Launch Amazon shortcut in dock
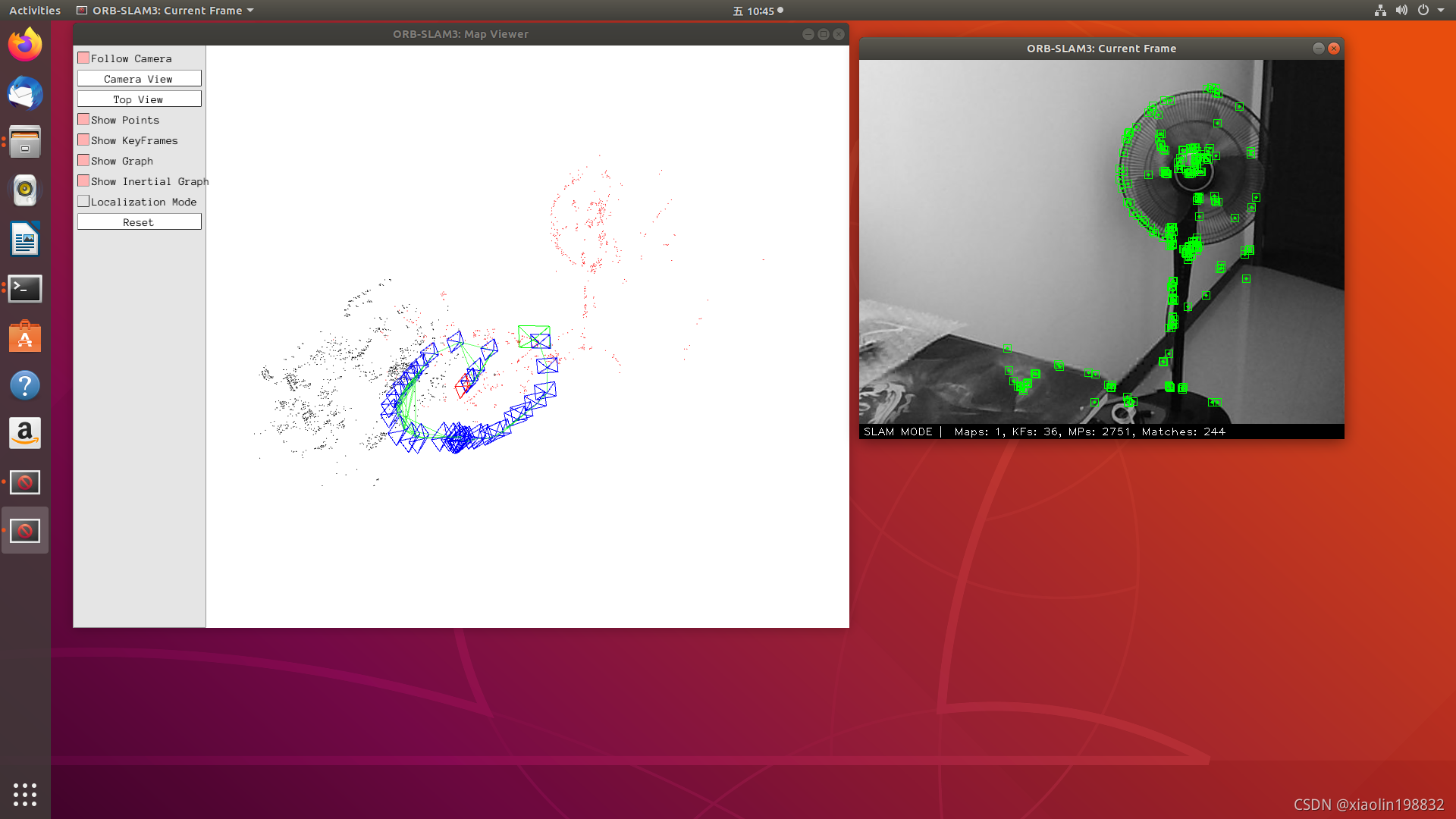This screenshot has width=1456, height=819. coord(25,434)
